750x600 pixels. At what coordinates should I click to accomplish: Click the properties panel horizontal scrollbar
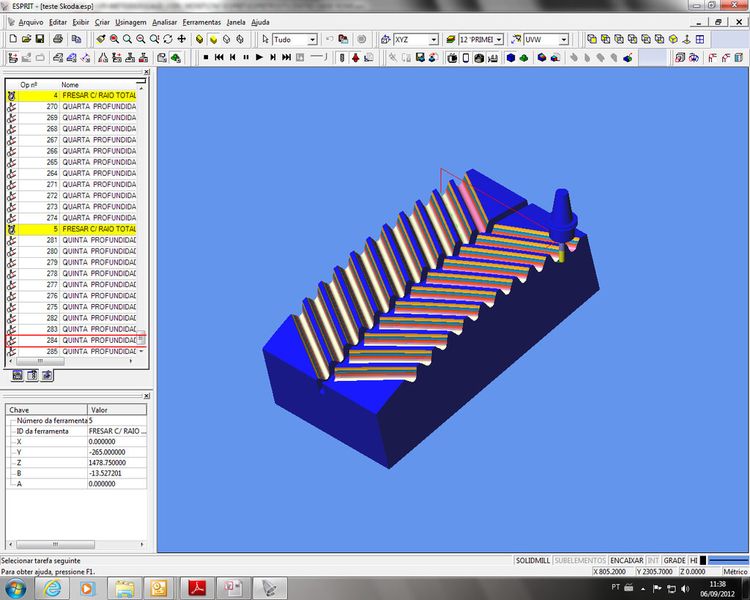tap(55, 544)
